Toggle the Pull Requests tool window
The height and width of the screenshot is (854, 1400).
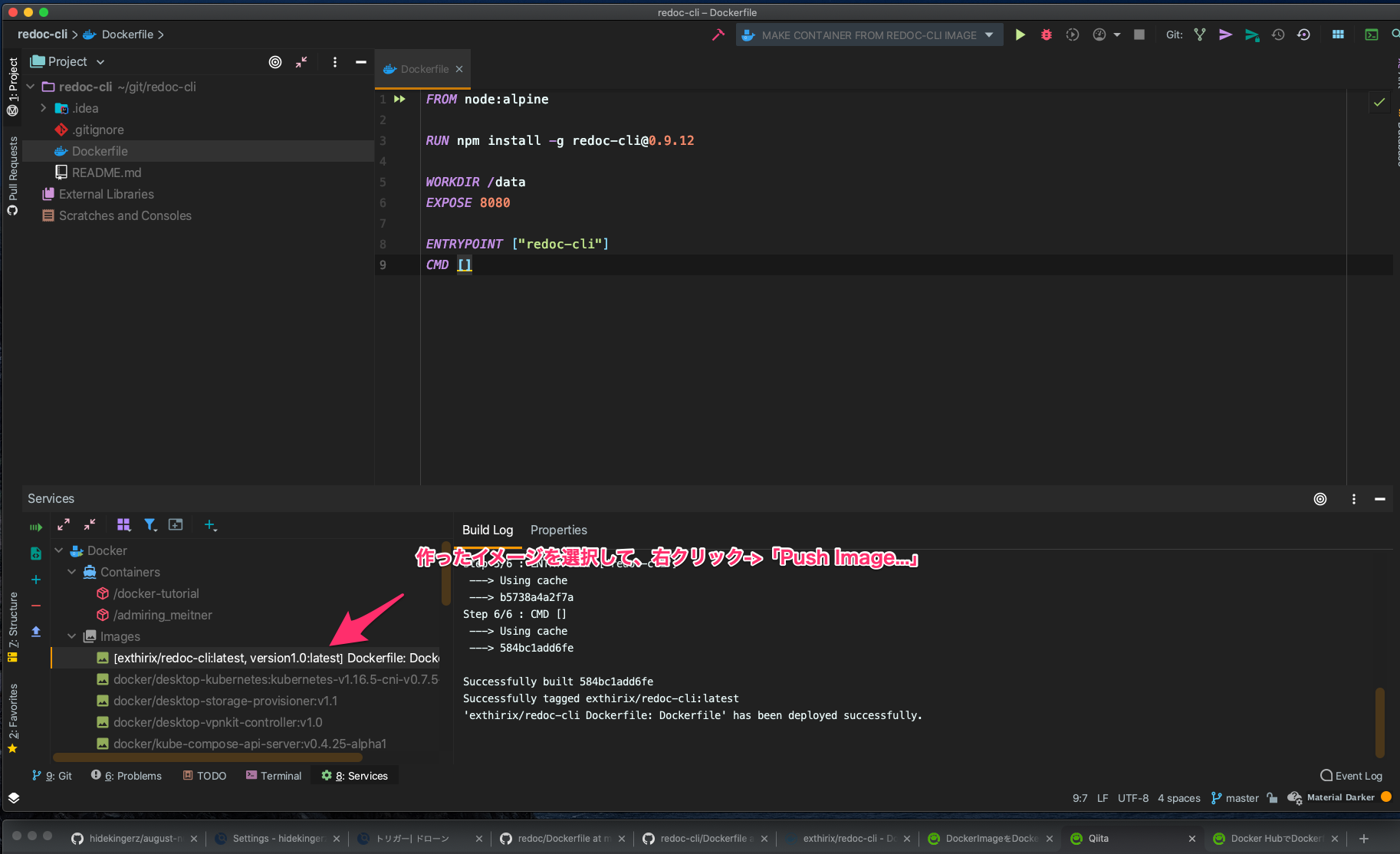click(12, 176)
